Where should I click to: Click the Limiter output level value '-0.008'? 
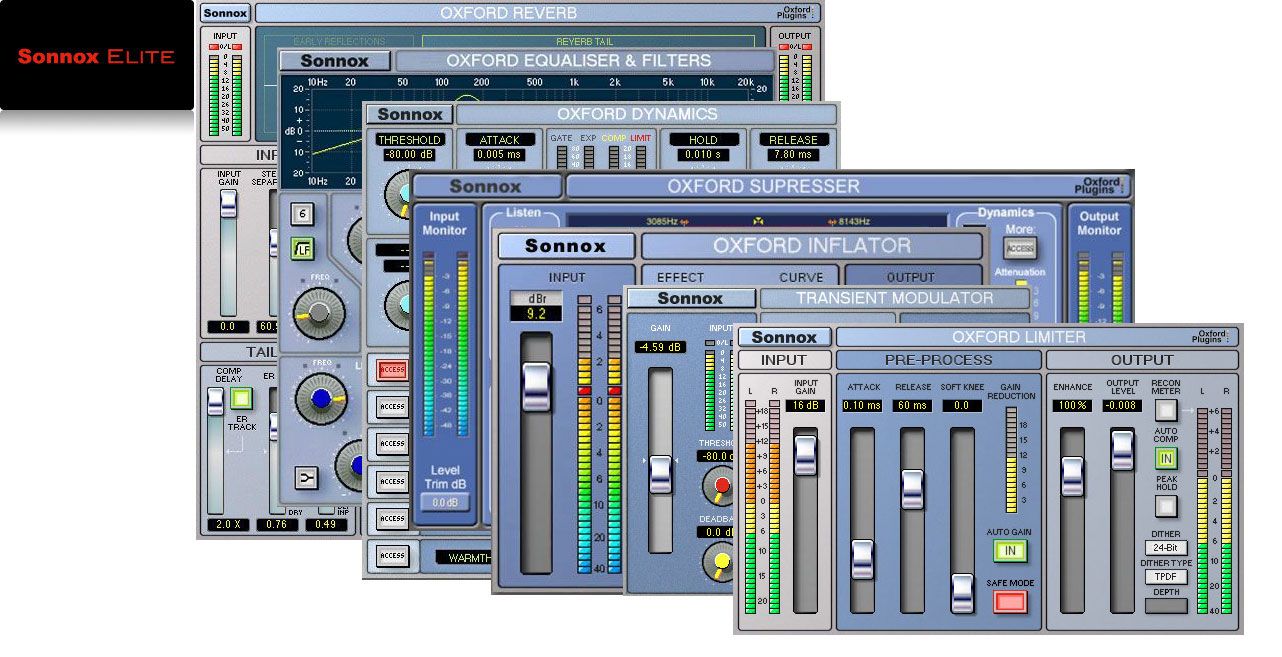(x=1122, y=406)
